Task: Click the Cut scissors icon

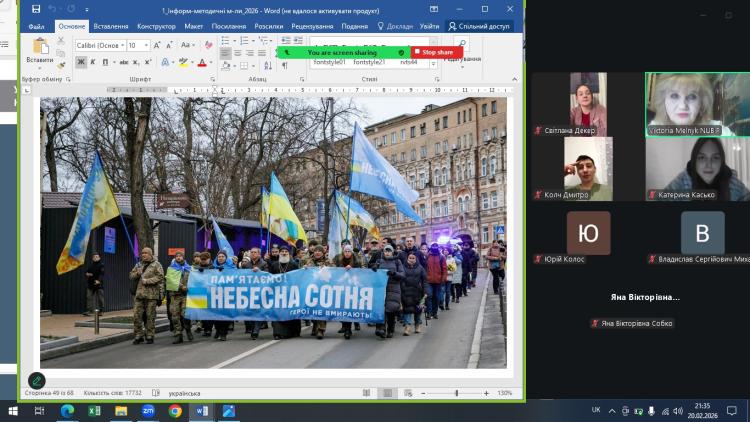Action: click(x=61, y=41)
